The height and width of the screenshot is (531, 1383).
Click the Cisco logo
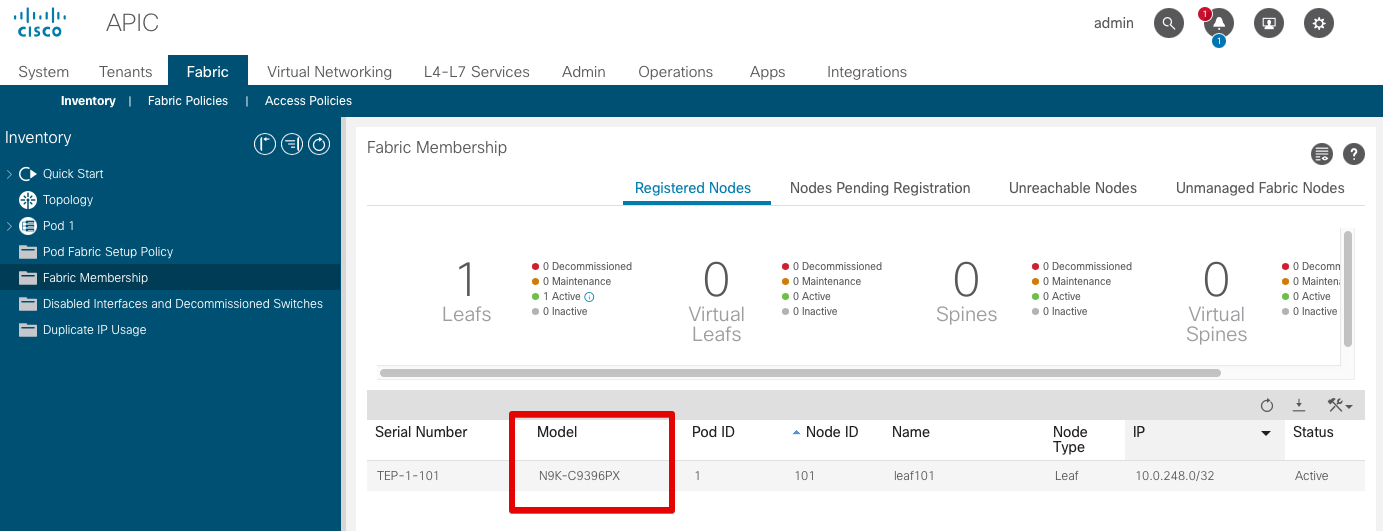pyautogui.click(x=40, y=22)
